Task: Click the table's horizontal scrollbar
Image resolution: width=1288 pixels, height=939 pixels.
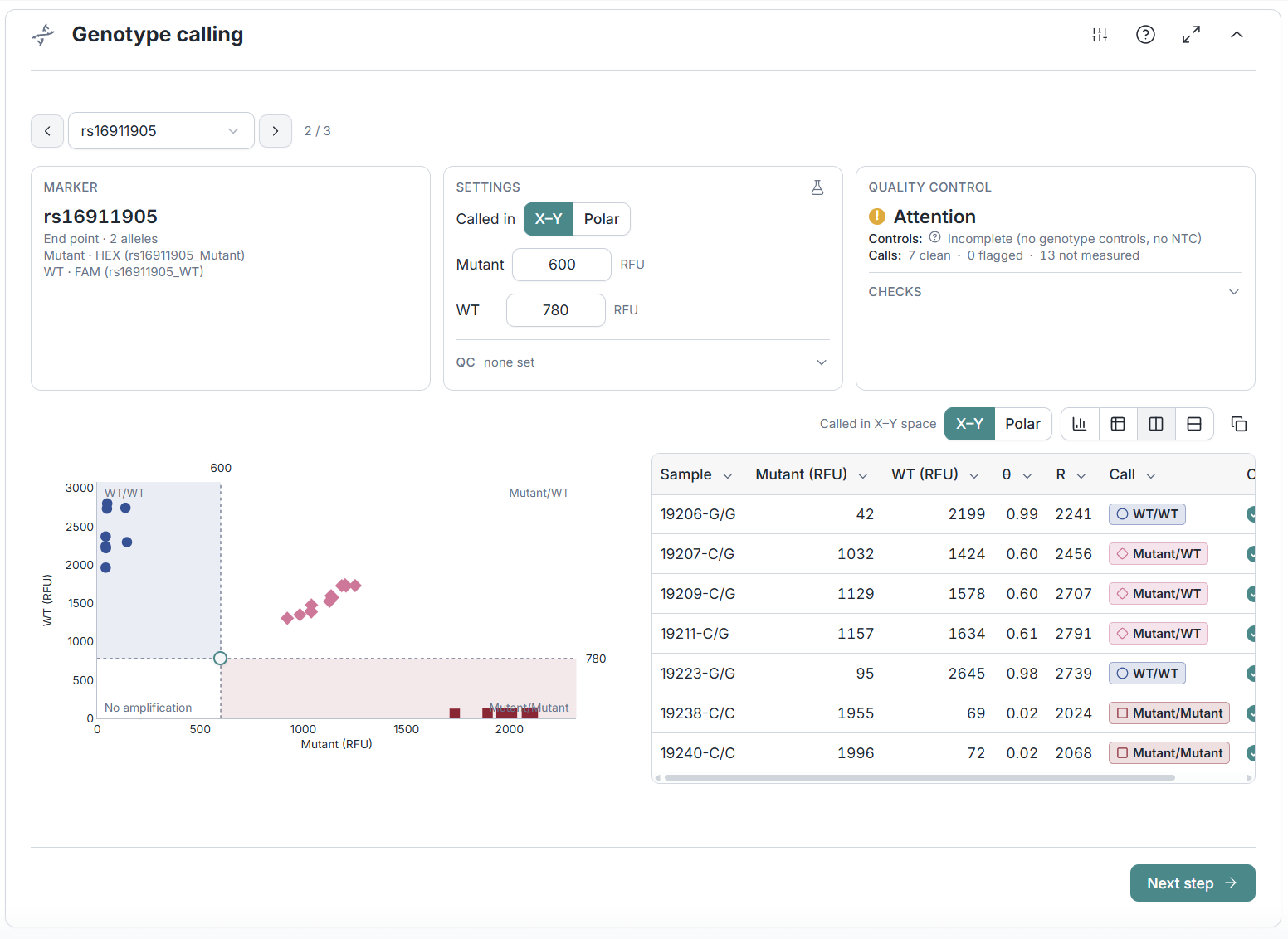Action: (920, 778)
